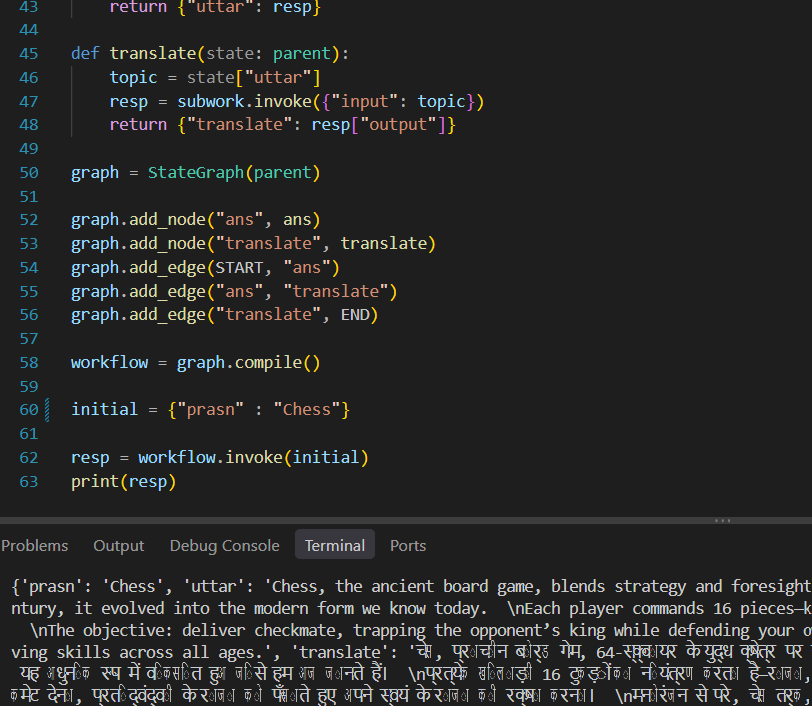Select the Terminal tab
The height and width of the screenshot is (706, 812).
335,544
